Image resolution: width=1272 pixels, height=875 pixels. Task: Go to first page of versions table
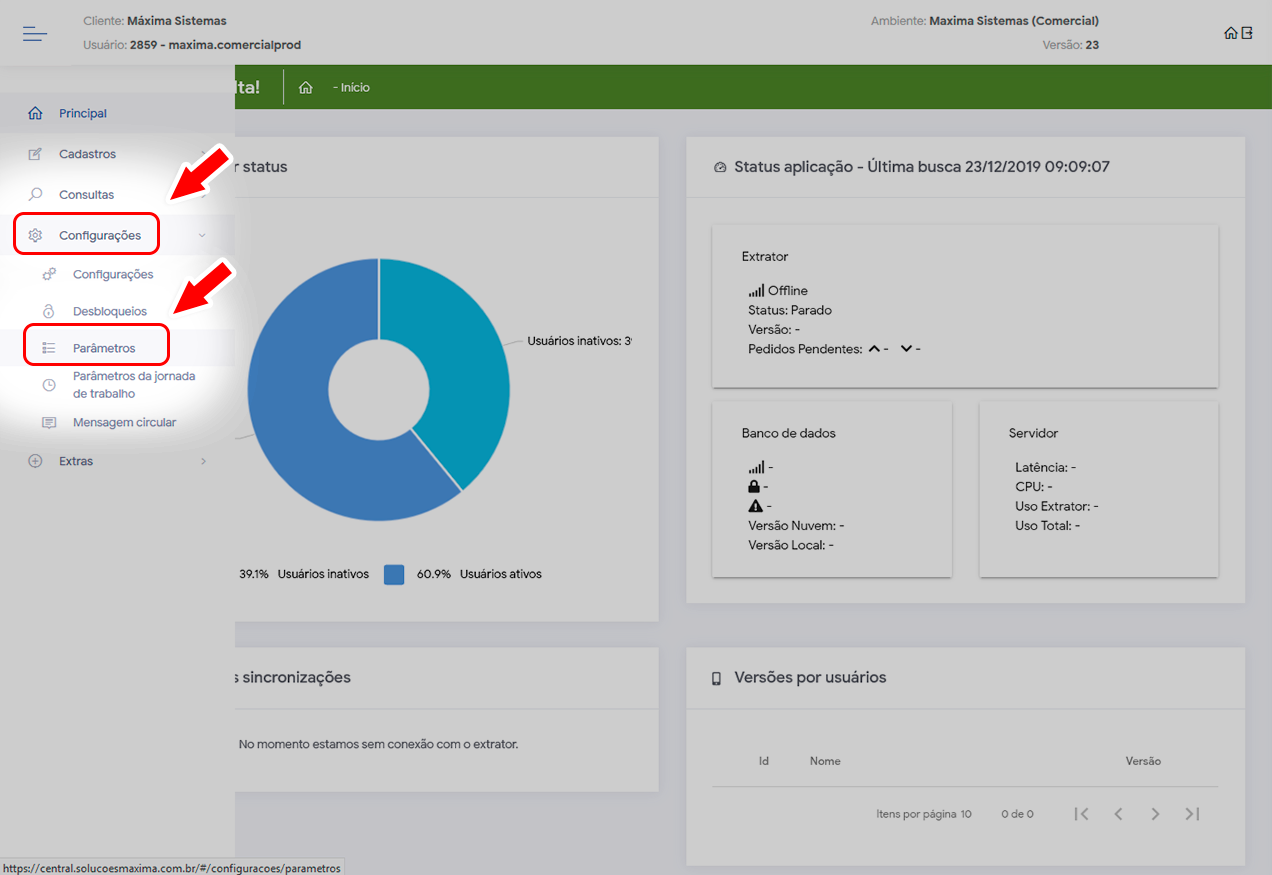[1081, 814]
